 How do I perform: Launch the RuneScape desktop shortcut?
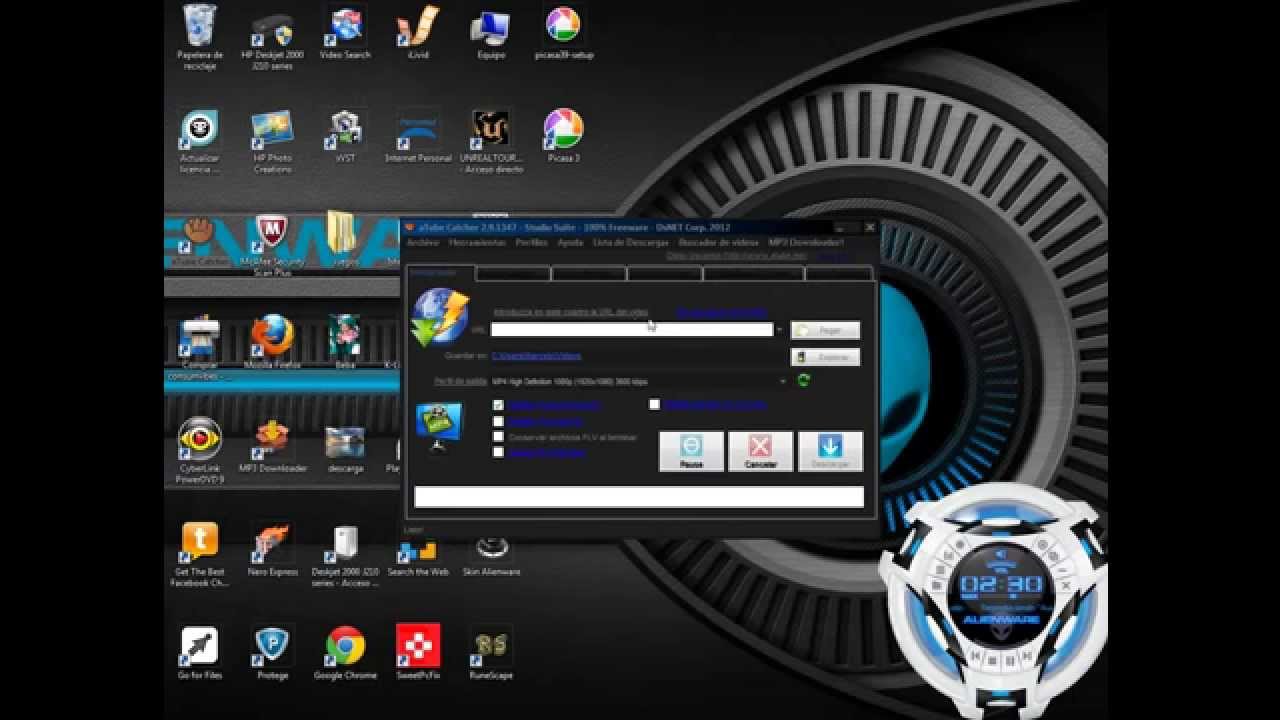click(x=491, y=654)
